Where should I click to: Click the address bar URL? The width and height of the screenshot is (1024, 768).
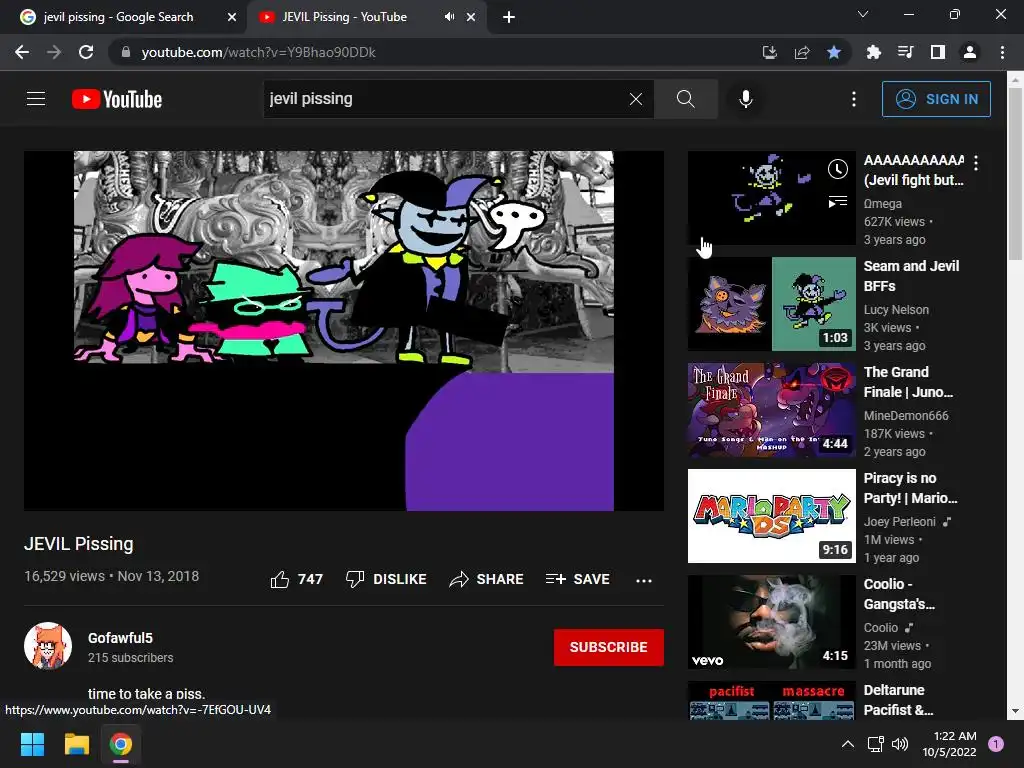[259, 52]
